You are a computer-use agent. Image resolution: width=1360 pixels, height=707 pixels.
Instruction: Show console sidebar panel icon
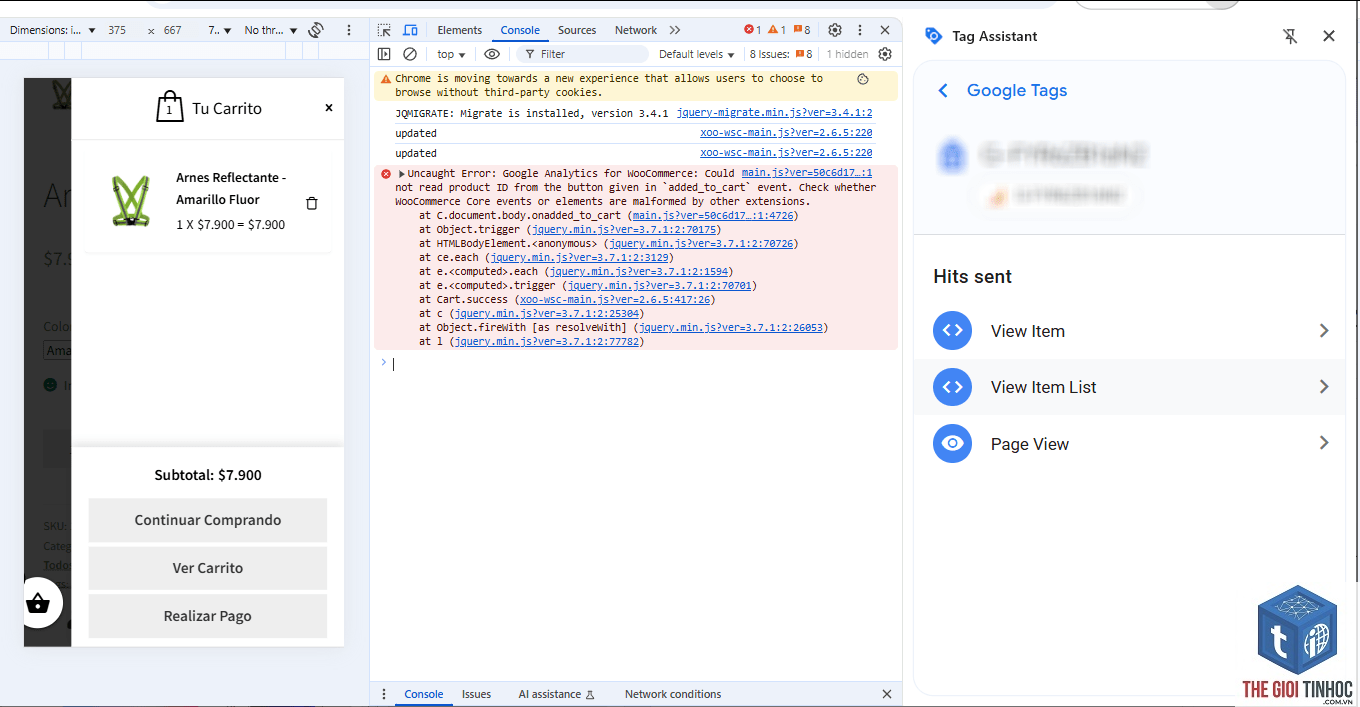point(384,54)
